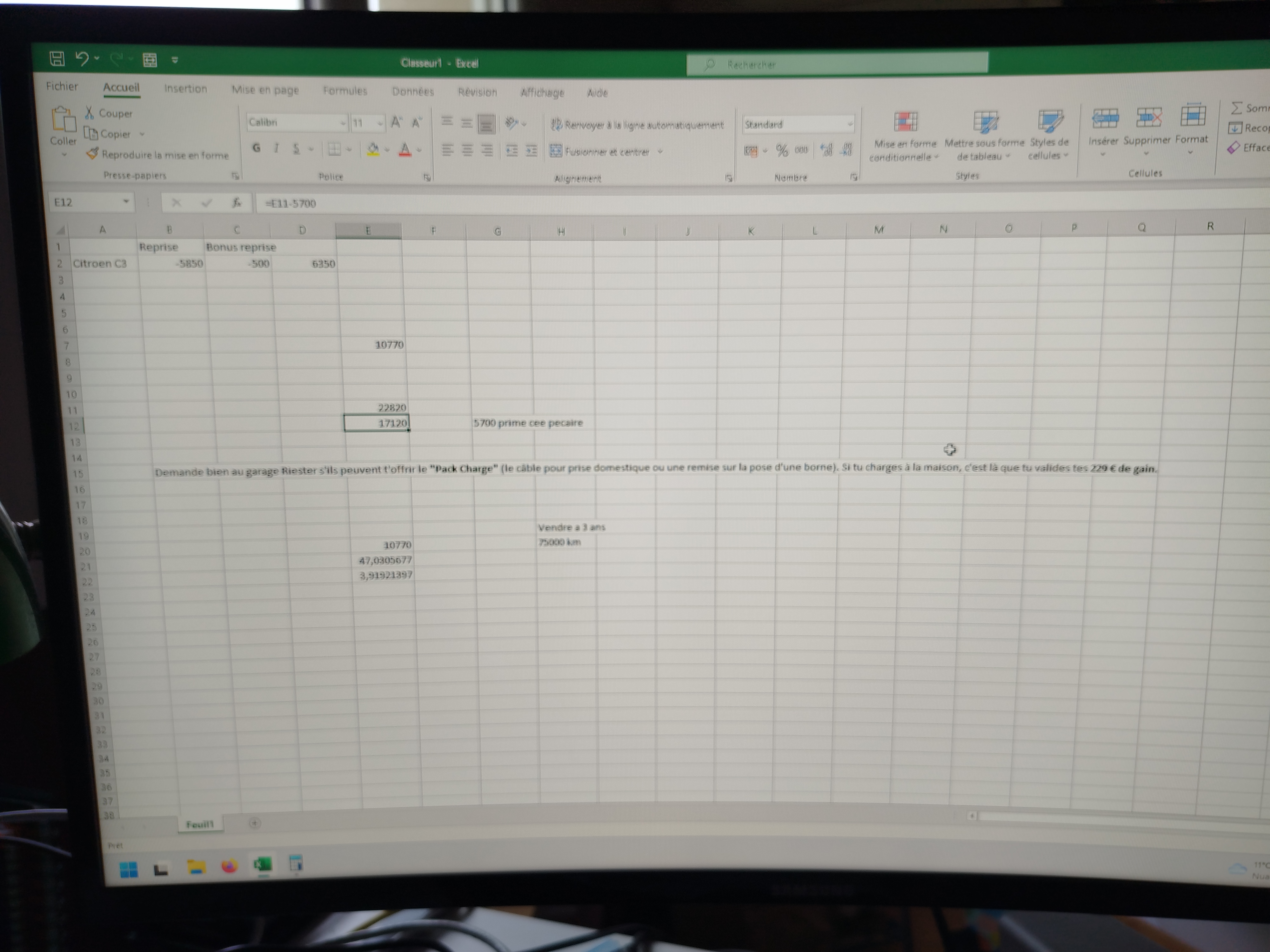Open the Formules ribbon tab
Viewport: 1270px width, 952px height.
(344, 91)
